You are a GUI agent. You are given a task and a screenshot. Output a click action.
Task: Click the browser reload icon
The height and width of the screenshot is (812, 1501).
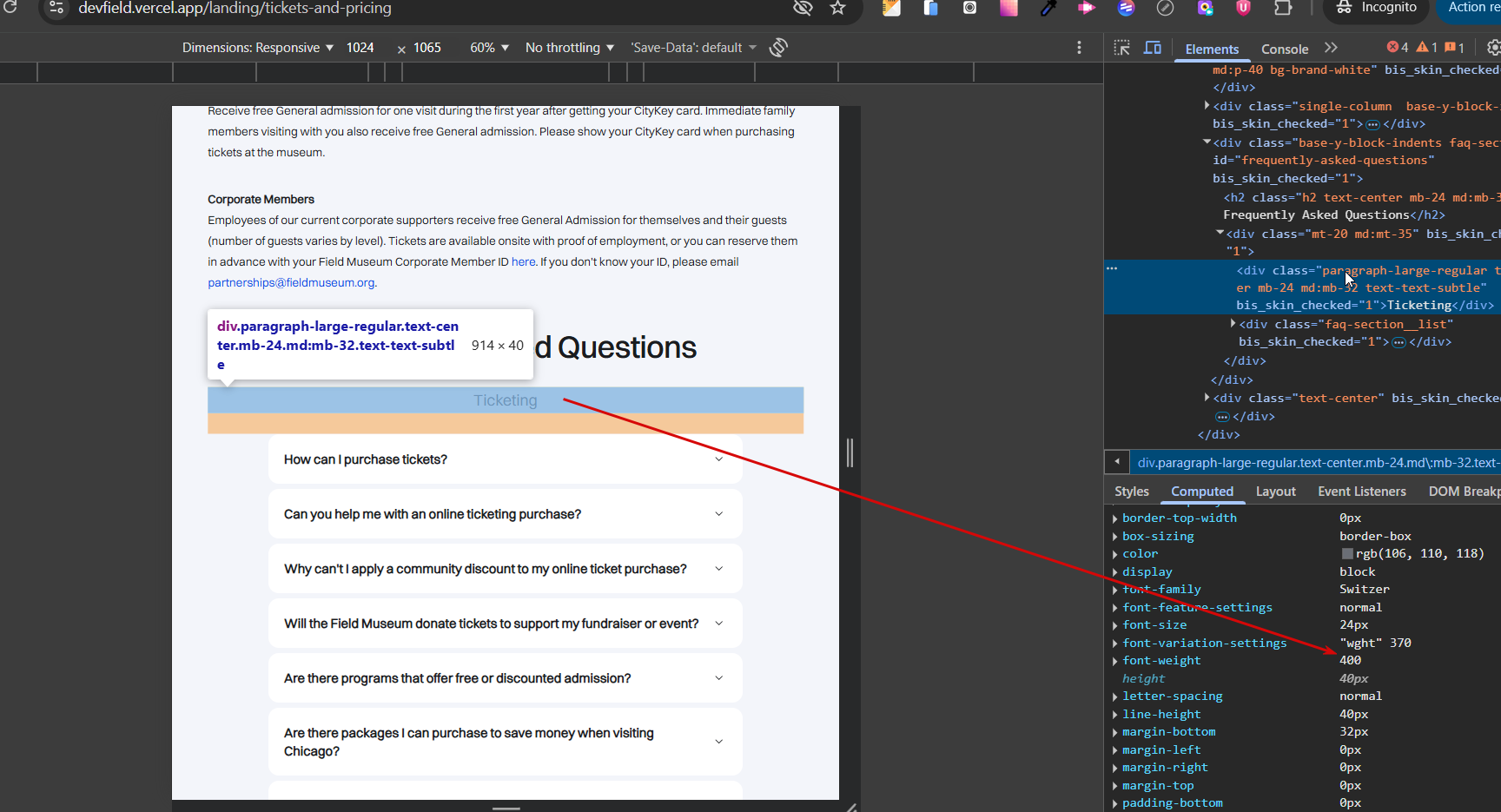point(10,7)
